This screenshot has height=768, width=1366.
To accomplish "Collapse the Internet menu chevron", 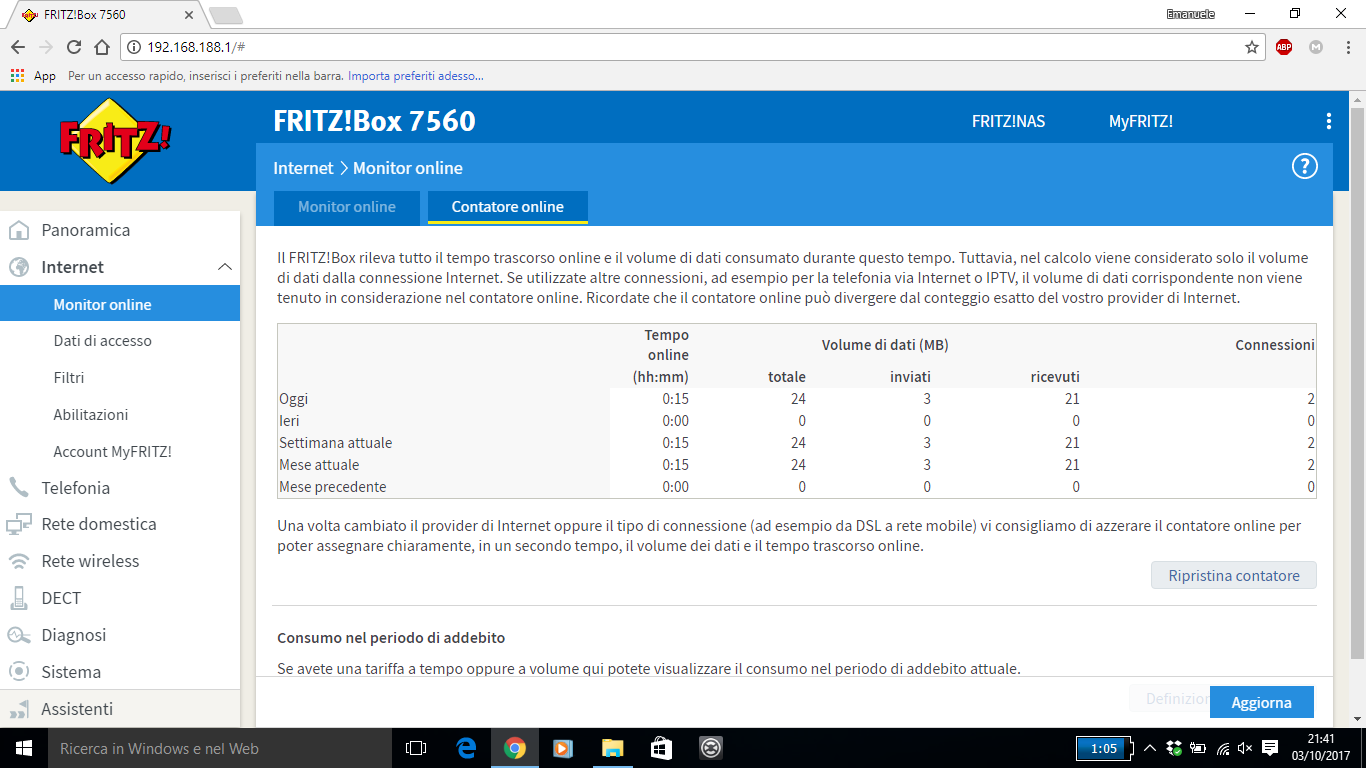I will (x=225, y=267).
